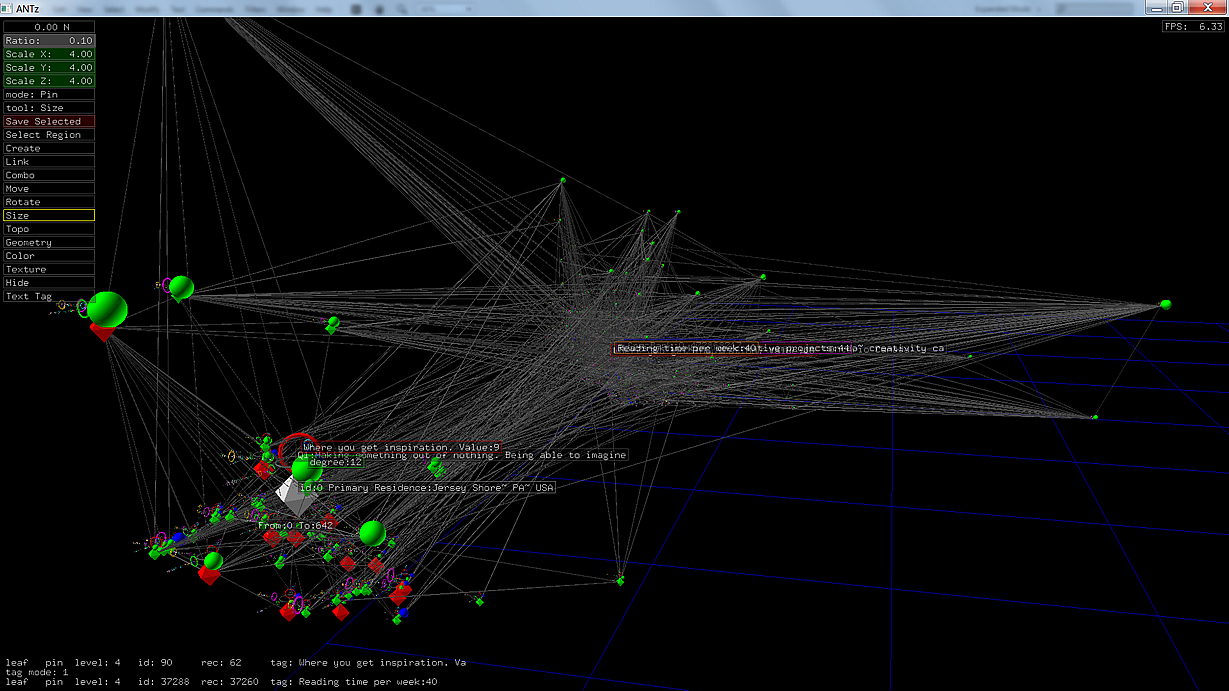Screen dimensions: 1229x691
Task: Select the green node at bottom center link junction
Action: pos(620,580)
